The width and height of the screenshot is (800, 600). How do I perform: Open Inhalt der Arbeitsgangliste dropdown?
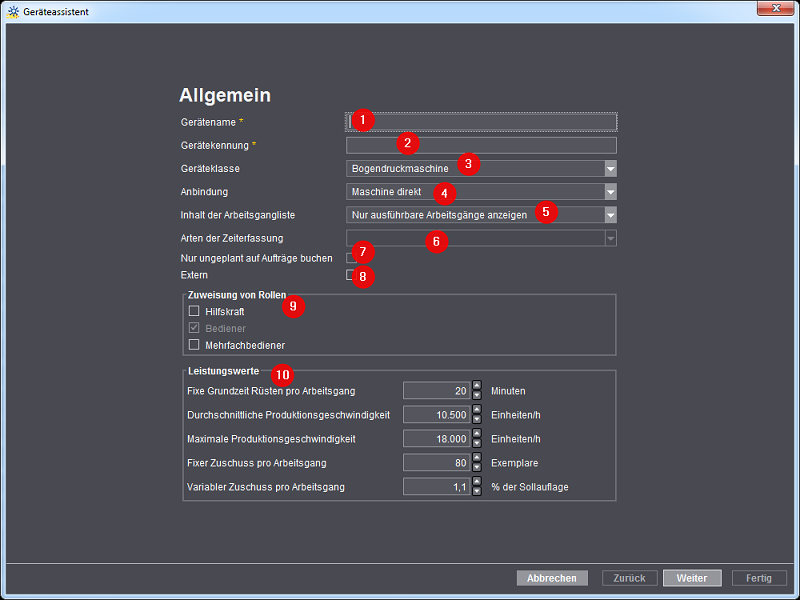click(x=610, y=214)
